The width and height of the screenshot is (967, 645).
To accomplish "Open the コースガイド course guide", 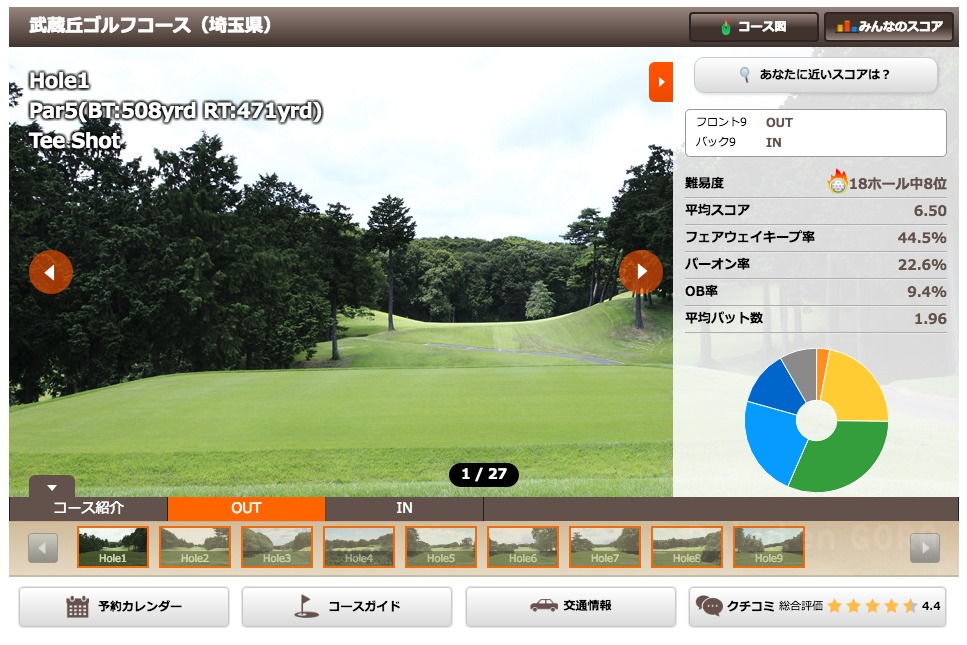I will pos(346,606).
